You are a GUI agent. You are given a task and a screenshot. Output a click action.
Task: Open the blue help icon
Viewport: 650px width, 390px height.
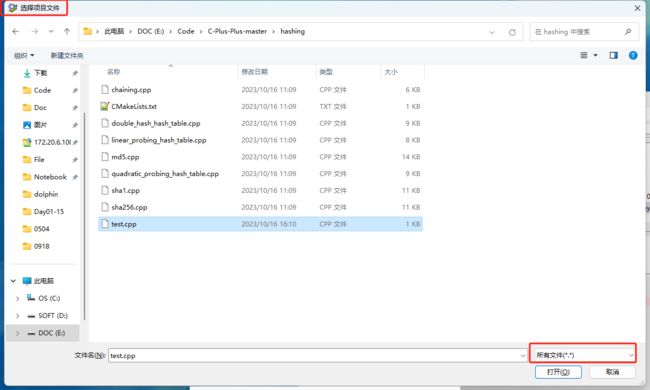tap(633, 55)
